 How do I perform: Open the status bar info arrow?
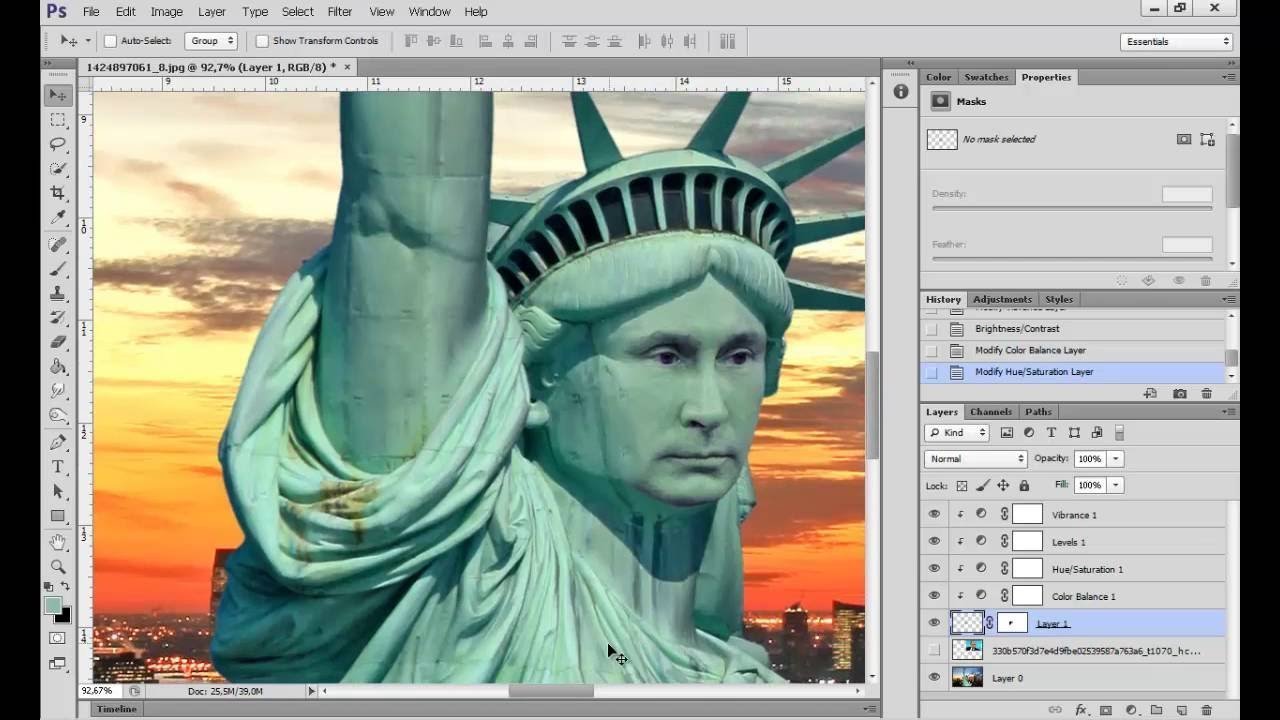(312, 691)
